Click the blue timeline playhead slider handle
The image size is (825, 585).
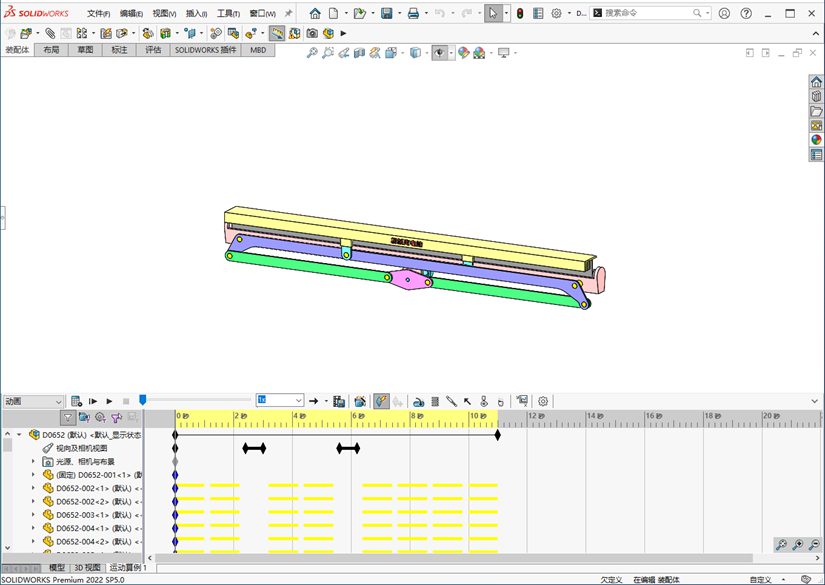(143, 400)
